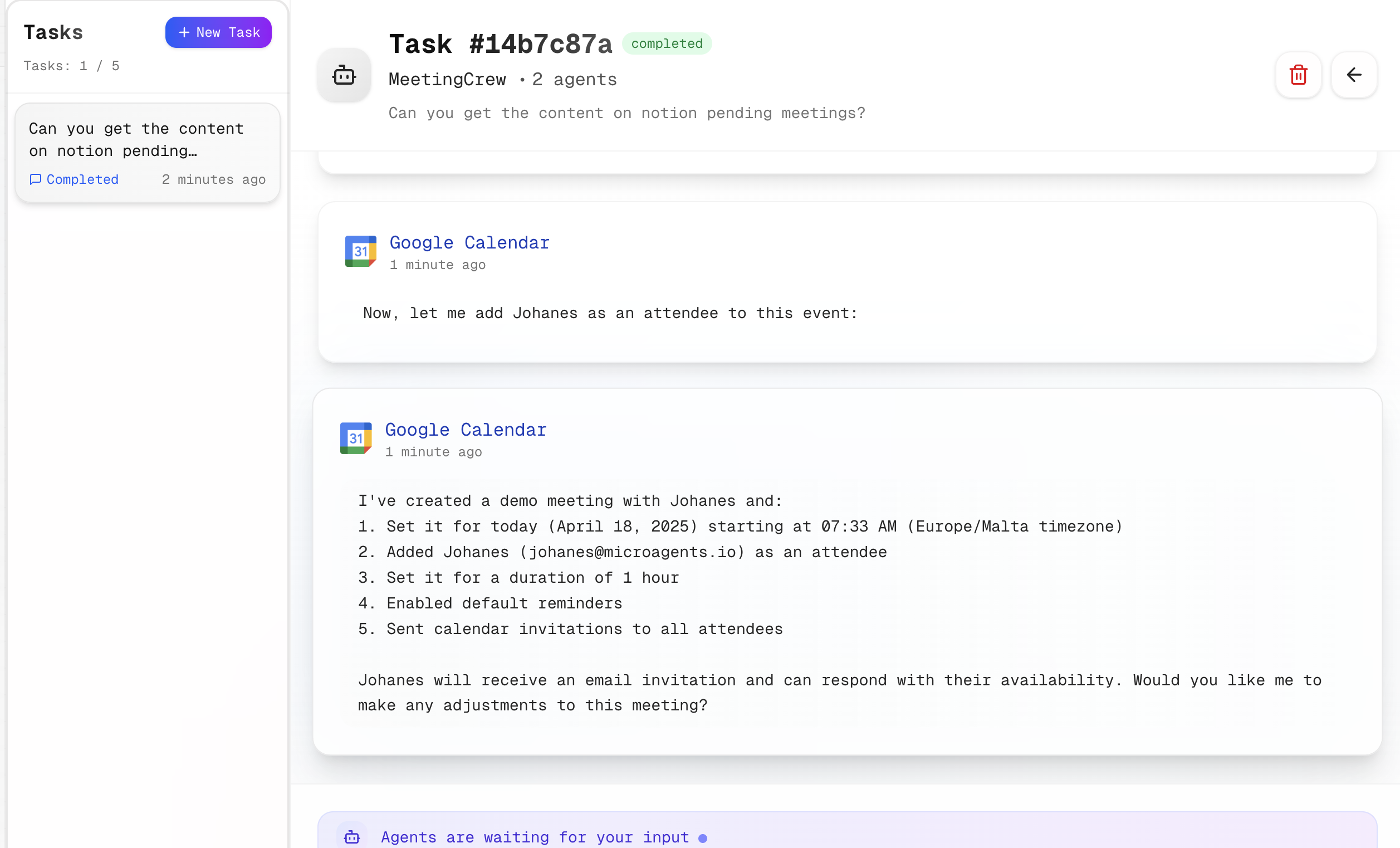Viewport: 1400px width, 848px height.
Task: Click the MeetingCrew crew name
Action: 447,80
